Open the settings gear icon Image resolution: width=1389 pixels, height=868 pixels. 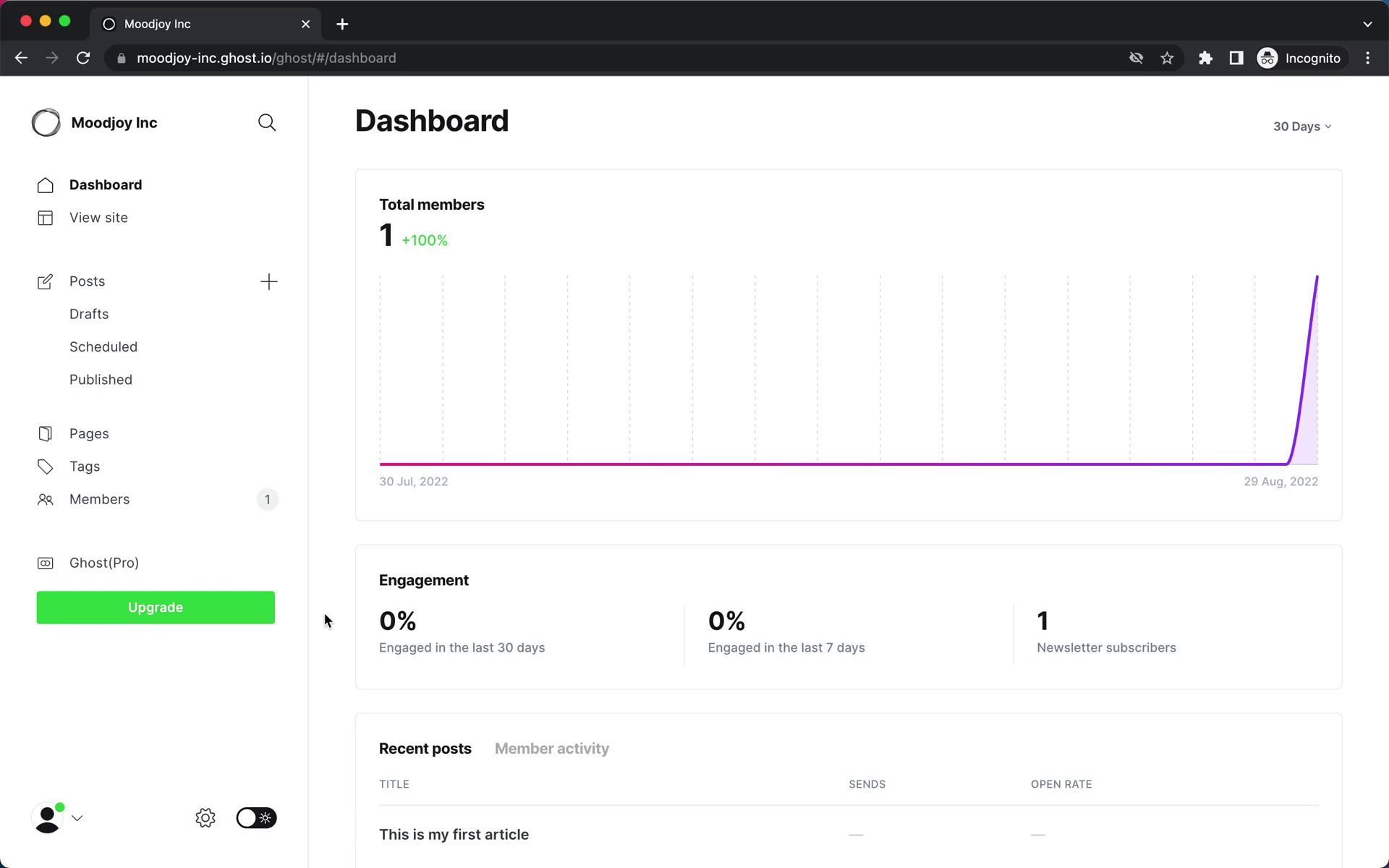pos(205,818)
